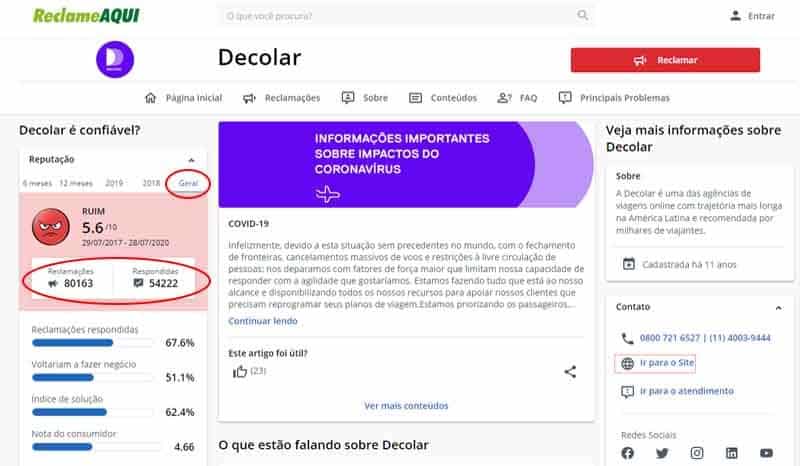800x466 pixels.
Task: Click the Ir para o Site link
Action: click(667, 363)
